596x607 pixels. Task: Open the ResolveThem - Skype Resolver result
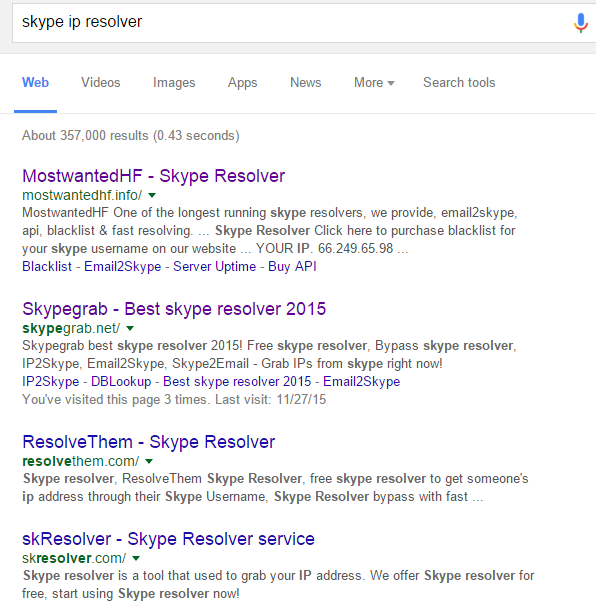pos(149,442)
